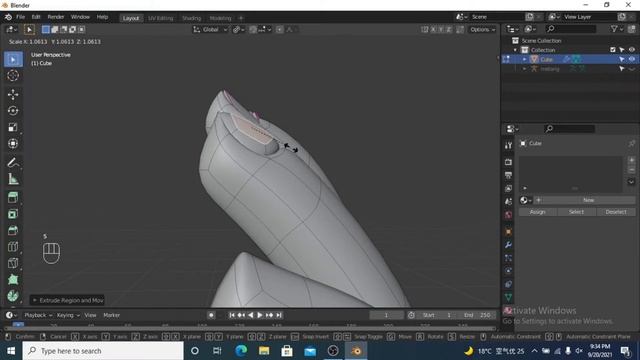Select the Scale tool

(13, 127)
